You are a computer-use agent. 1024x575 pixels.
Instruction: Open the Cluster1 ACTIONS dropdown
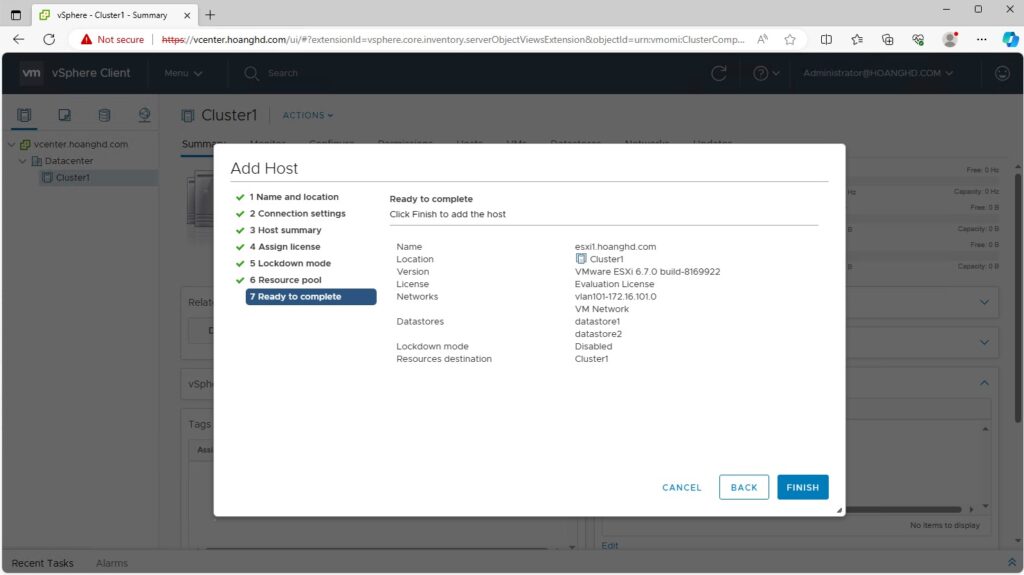(308, 115)
